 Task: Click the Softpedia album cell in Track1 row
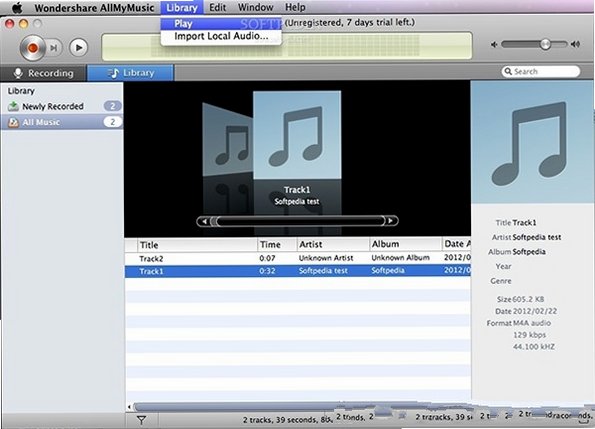(x=387, y=270)
